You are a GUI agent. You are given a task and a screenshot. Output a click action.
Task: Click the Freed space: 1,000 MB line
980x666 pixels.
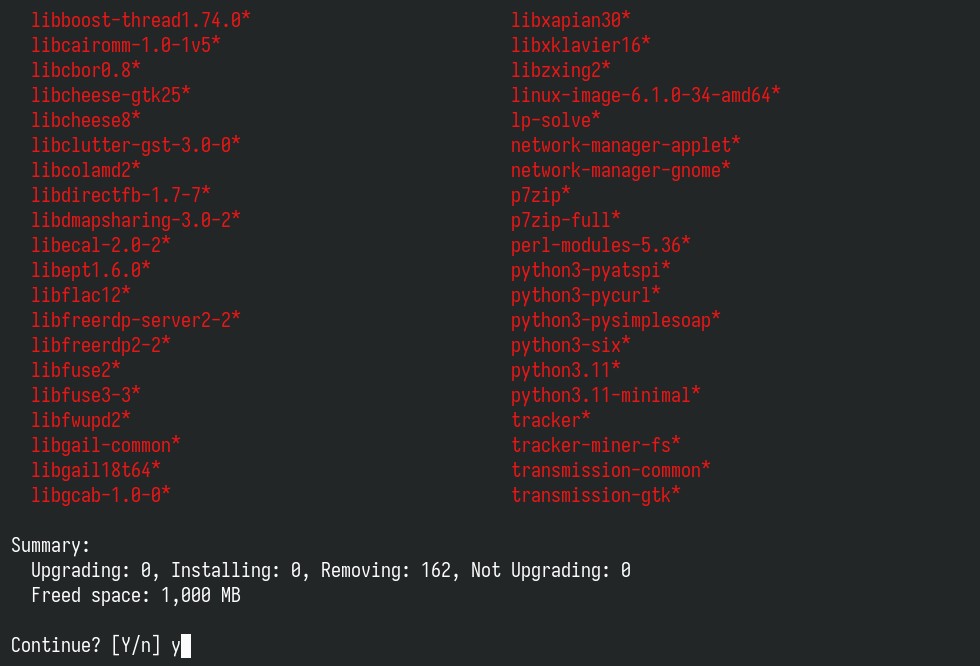(x=136, y=595)
